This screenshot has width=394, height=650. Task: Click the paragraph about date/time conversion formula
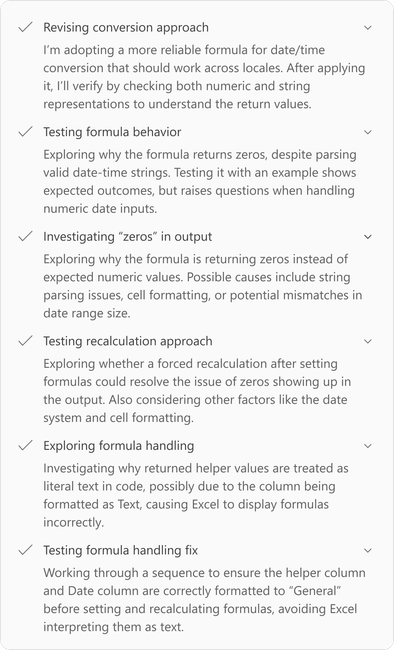pos(204,77)
